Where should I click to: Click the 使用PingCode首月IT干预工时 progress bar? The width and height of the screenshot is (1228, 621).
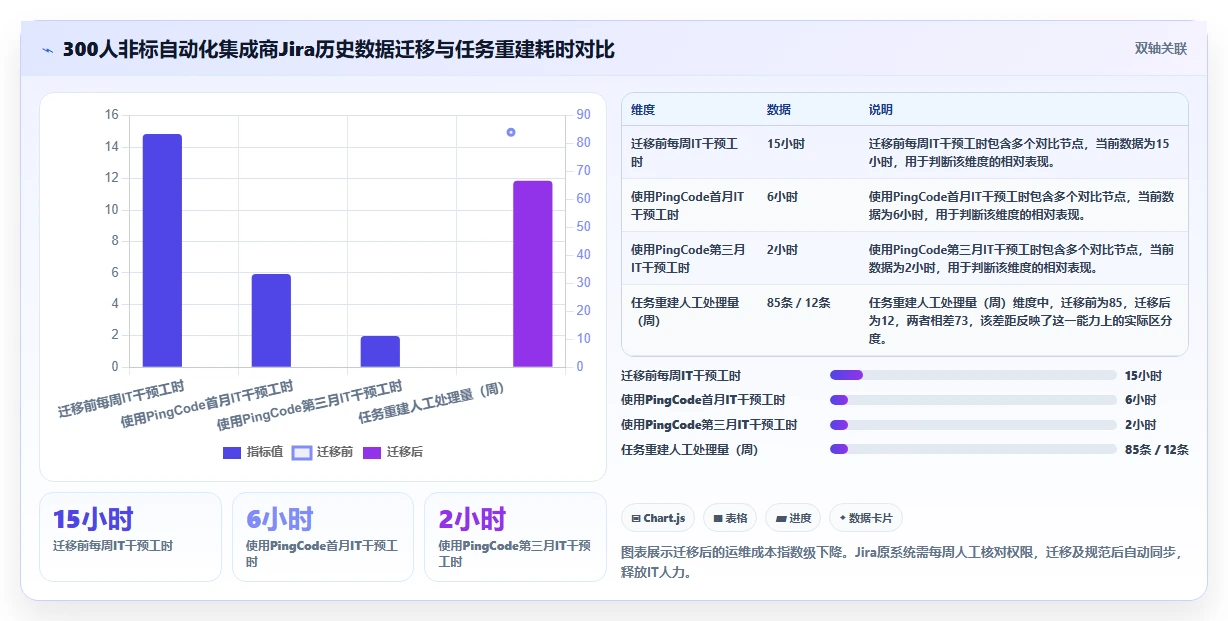(x=973, y=400)
